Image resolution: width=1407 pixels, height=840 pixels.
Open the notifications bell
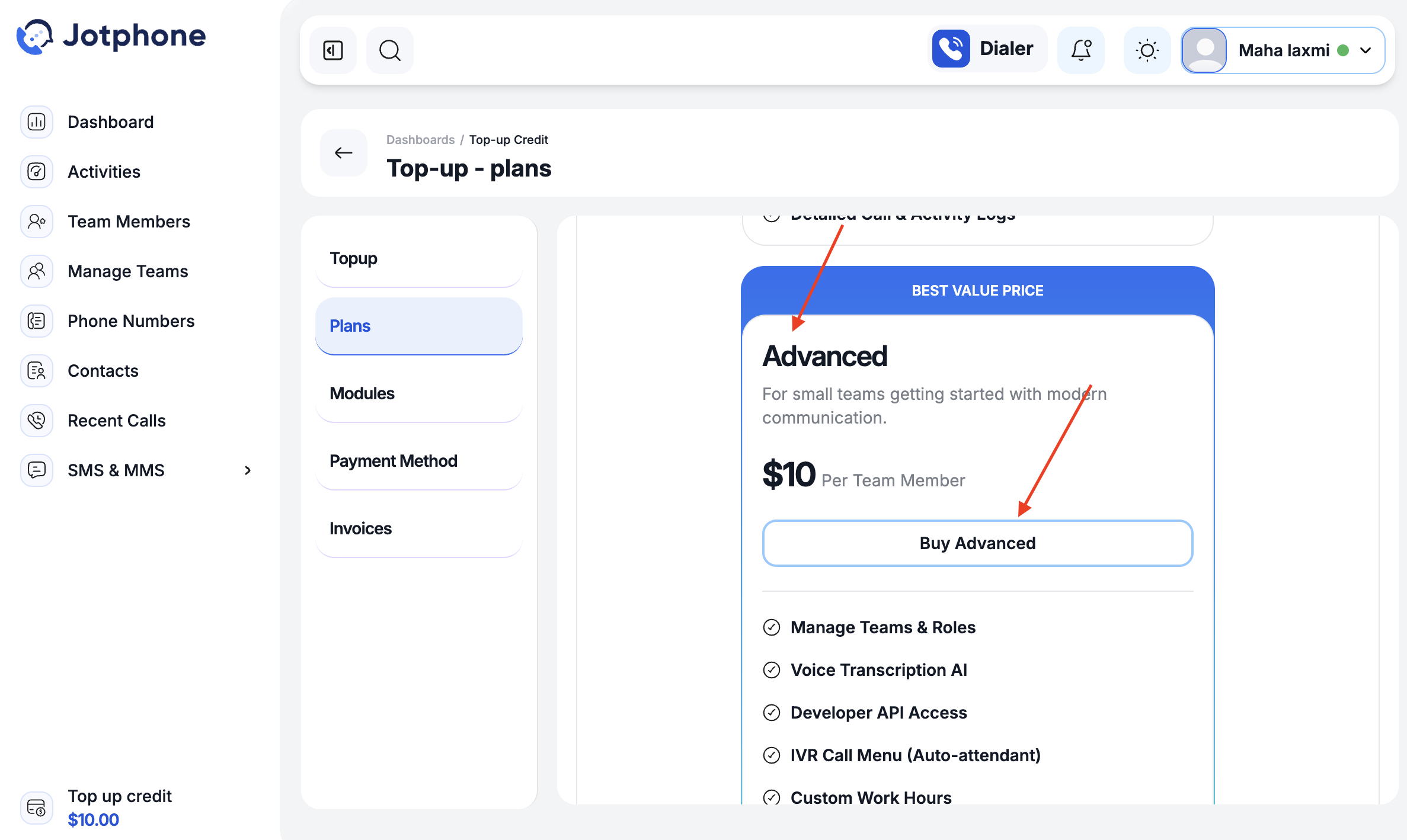point(1081,50)
